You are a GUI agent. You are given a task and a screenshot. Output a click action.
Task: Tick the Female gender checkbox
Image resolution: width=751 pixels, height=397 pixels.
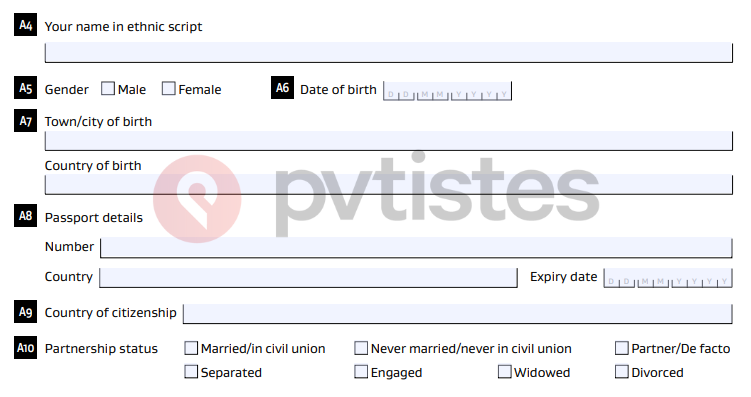coord(168,89)
